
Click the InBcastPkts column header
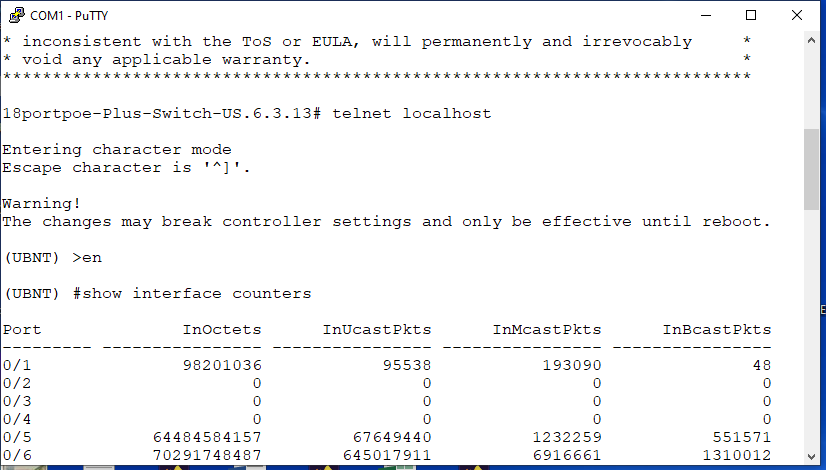[x=717, y=330]
